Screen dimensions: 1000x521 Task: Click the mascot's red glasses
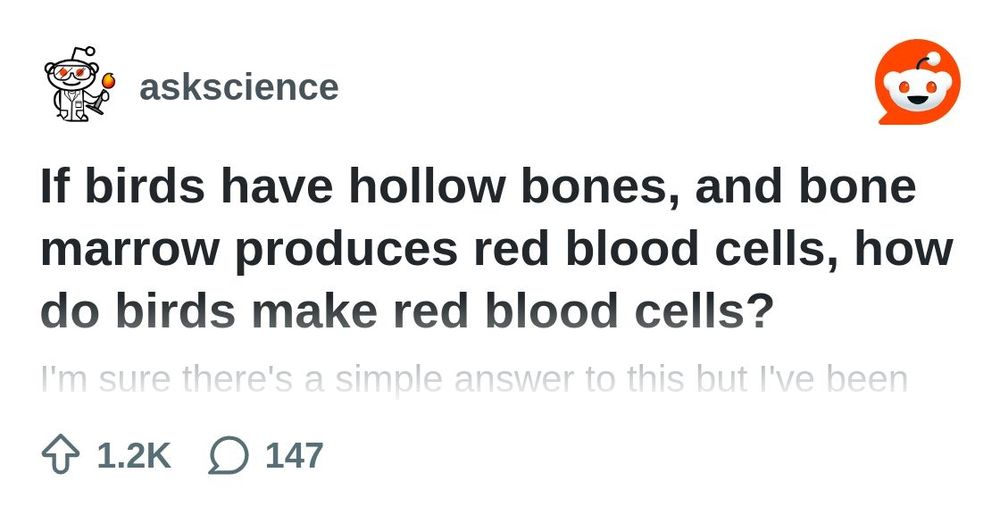coord(74,75)
